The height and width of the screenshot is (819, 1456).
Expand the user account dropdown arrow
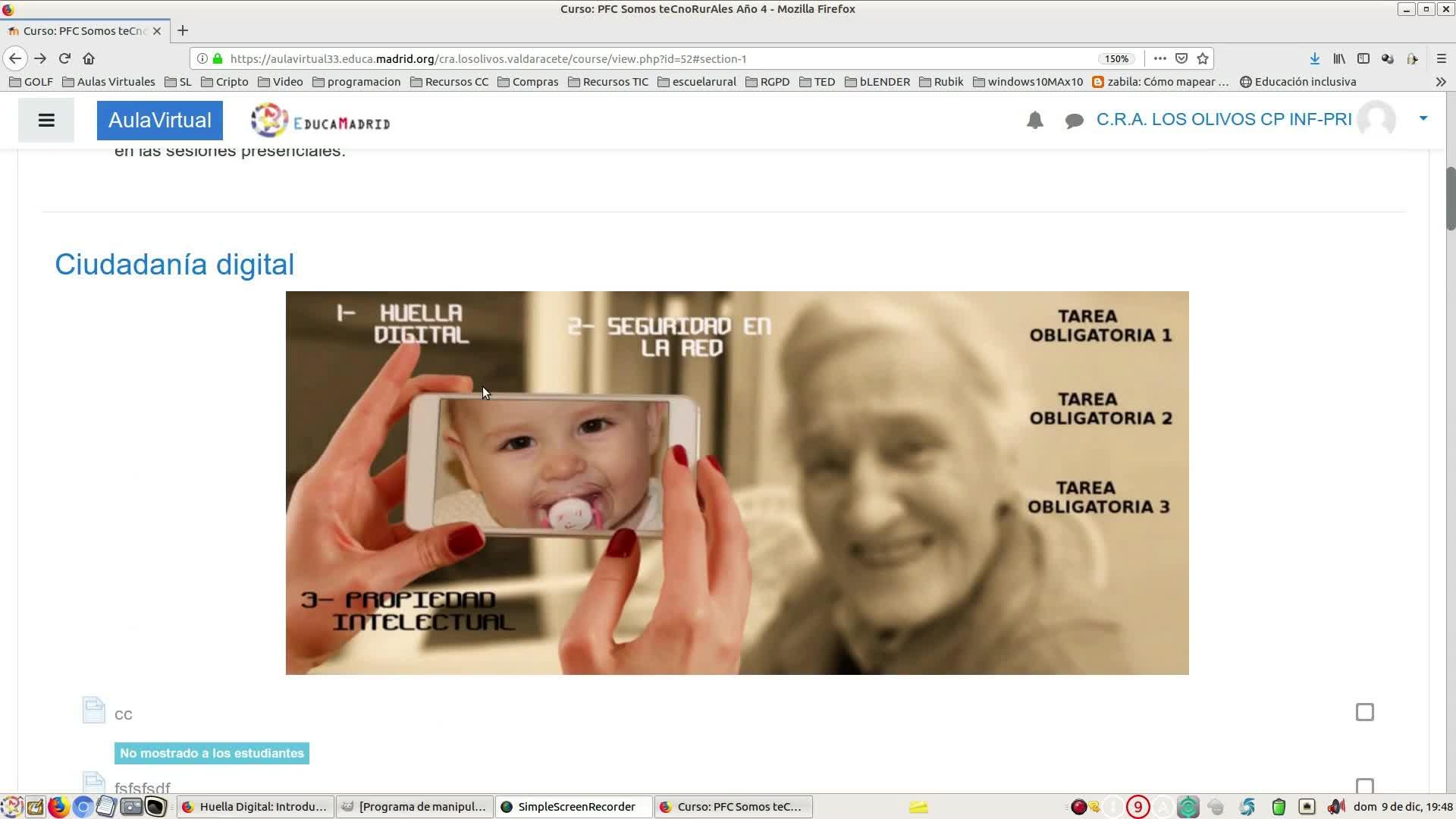pos(1423,118)
